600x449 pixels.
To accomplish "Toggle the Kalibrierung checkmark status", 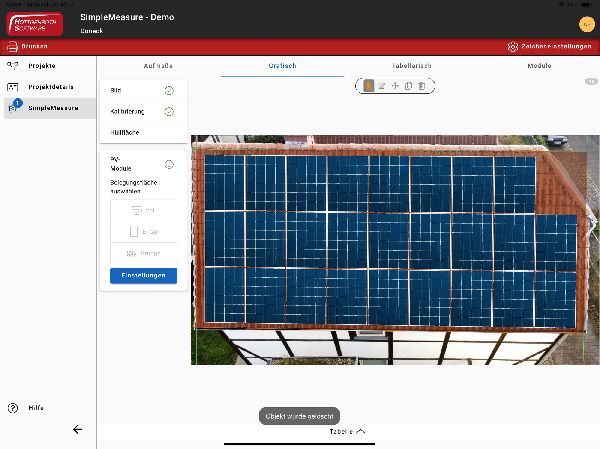I will click(x=169, y=111).
